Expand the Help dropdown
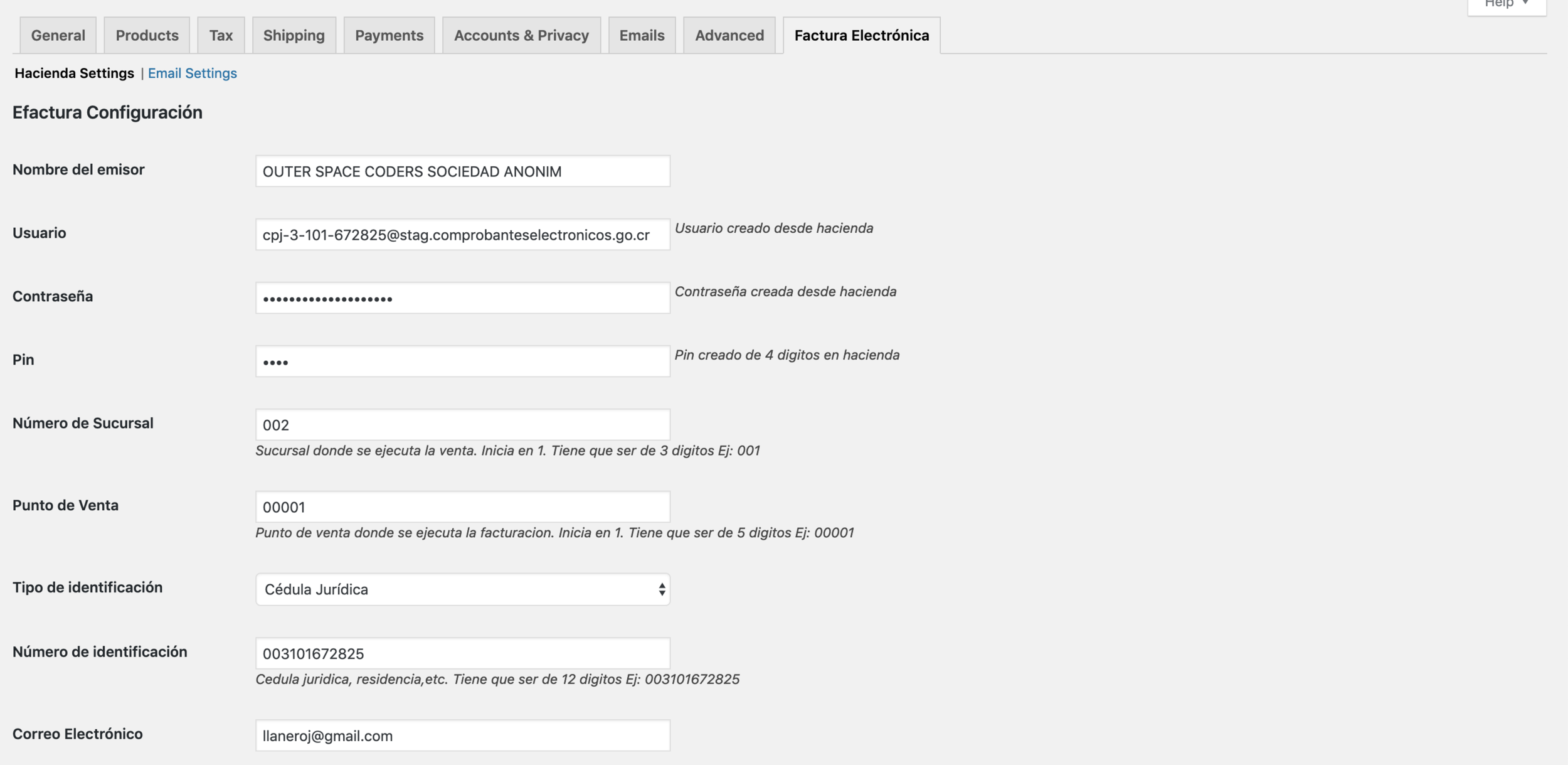 coord(1507,5)
